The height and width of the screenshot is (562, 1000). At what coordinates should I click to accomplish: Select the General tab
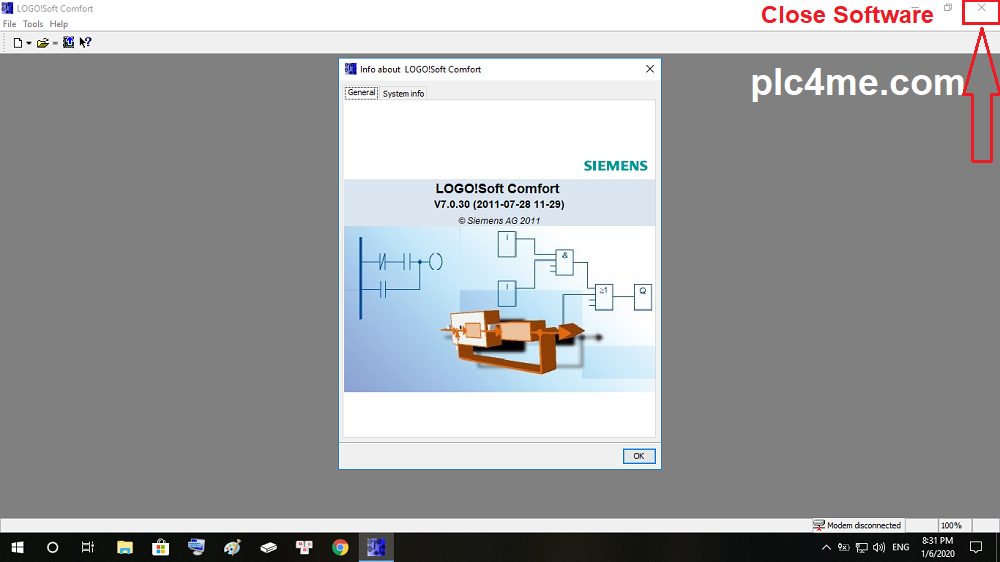tap(361, 93)
